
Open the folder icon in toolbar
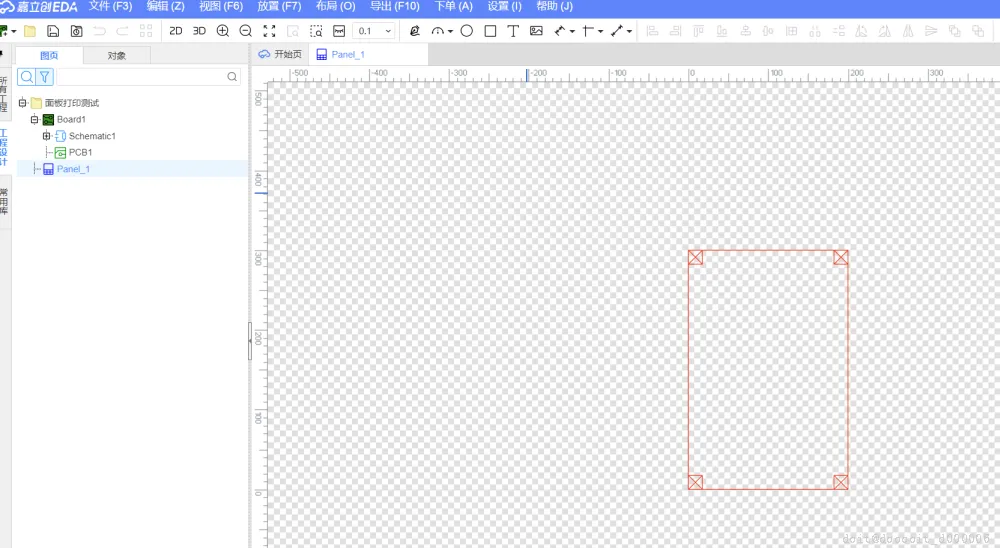point(30,31)
